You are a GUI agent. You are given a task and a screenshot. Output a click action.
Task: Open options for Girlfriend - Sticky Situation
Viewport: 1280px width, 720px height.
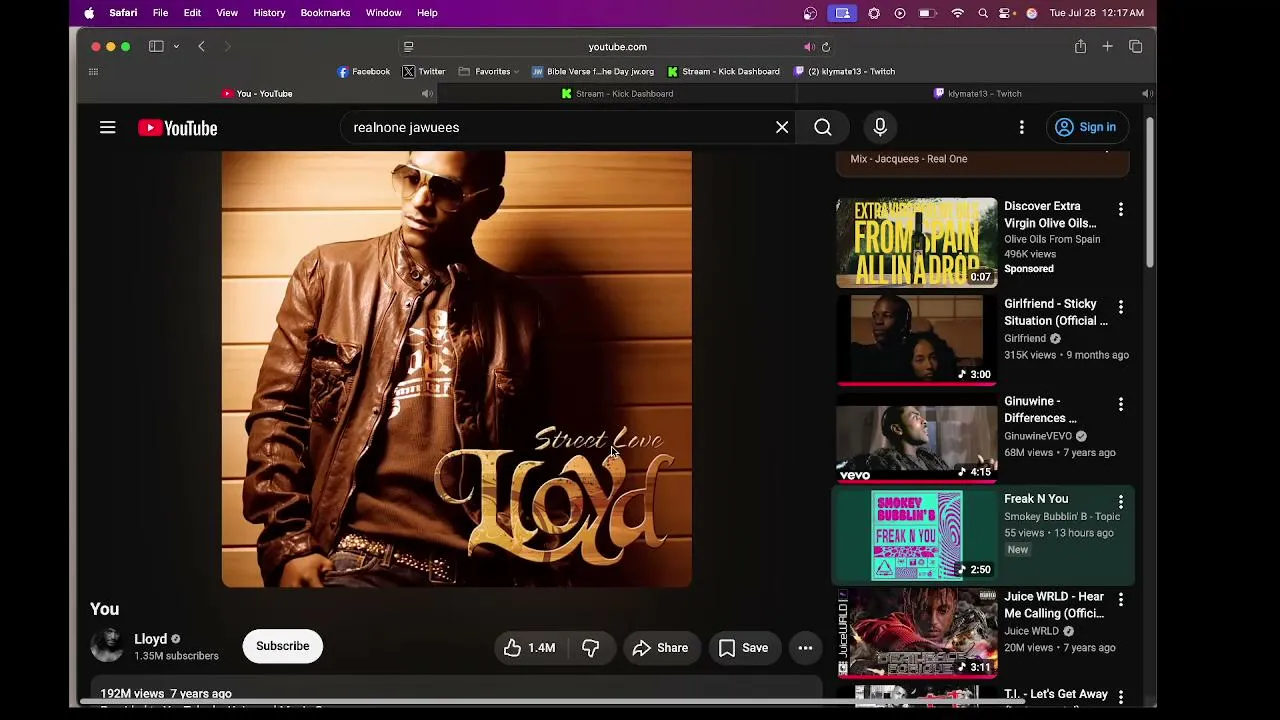(x=1121, y=307)
